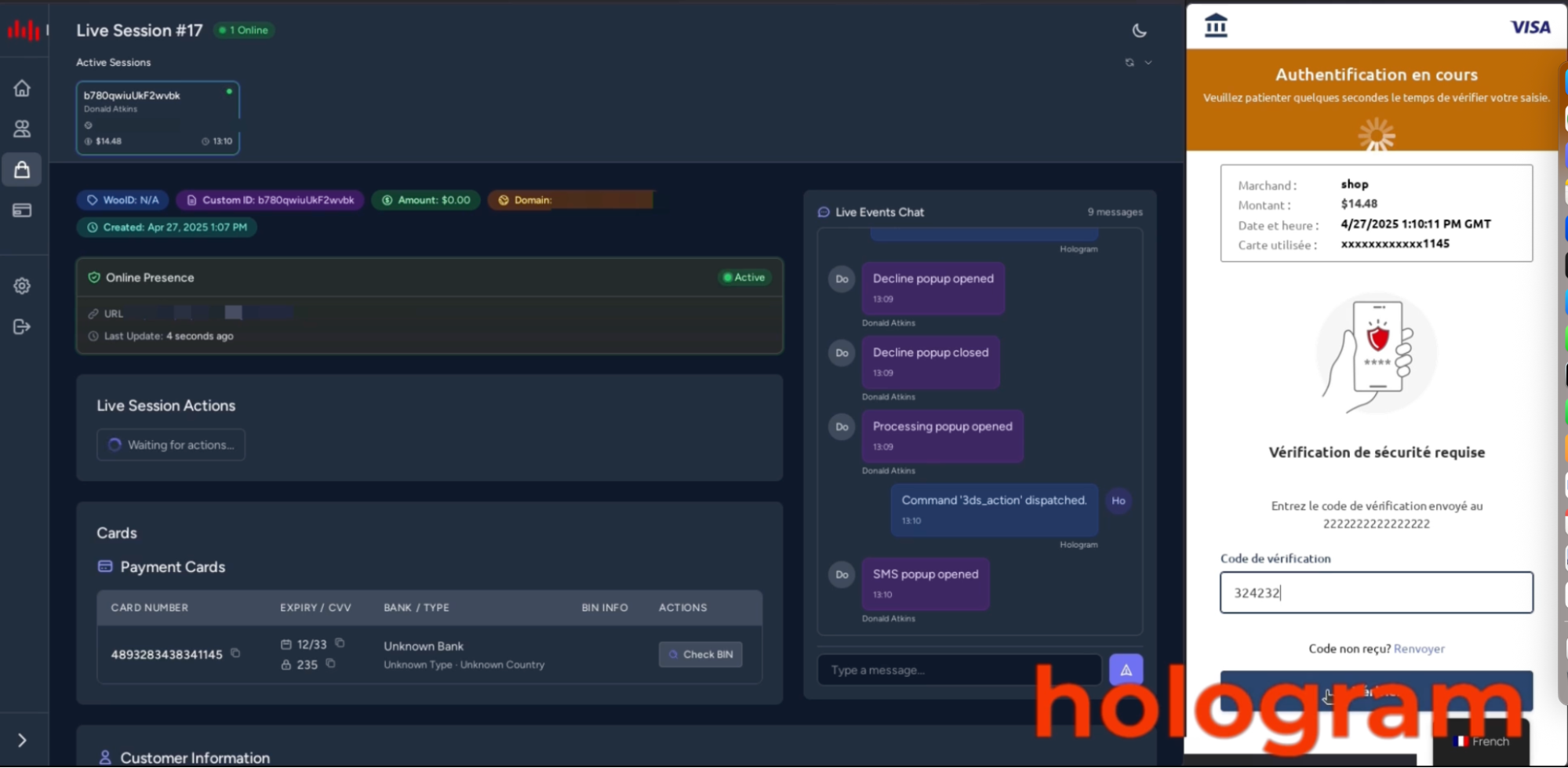
Task: Click the VISA logo
Action: pyautogui.click(x=1530, y=27)
